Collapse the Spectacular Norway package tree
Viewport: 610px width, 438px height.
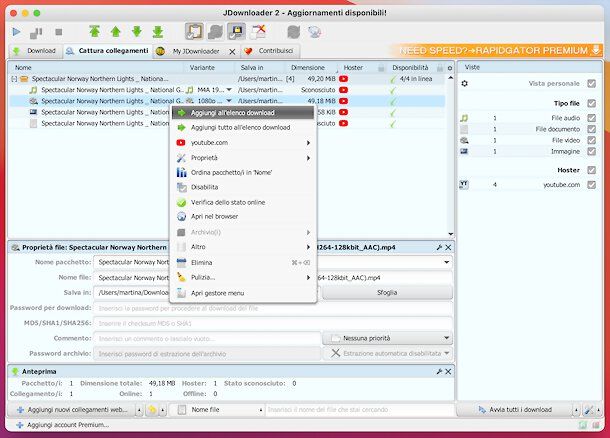pyautogui.click(x=14, y=79)
